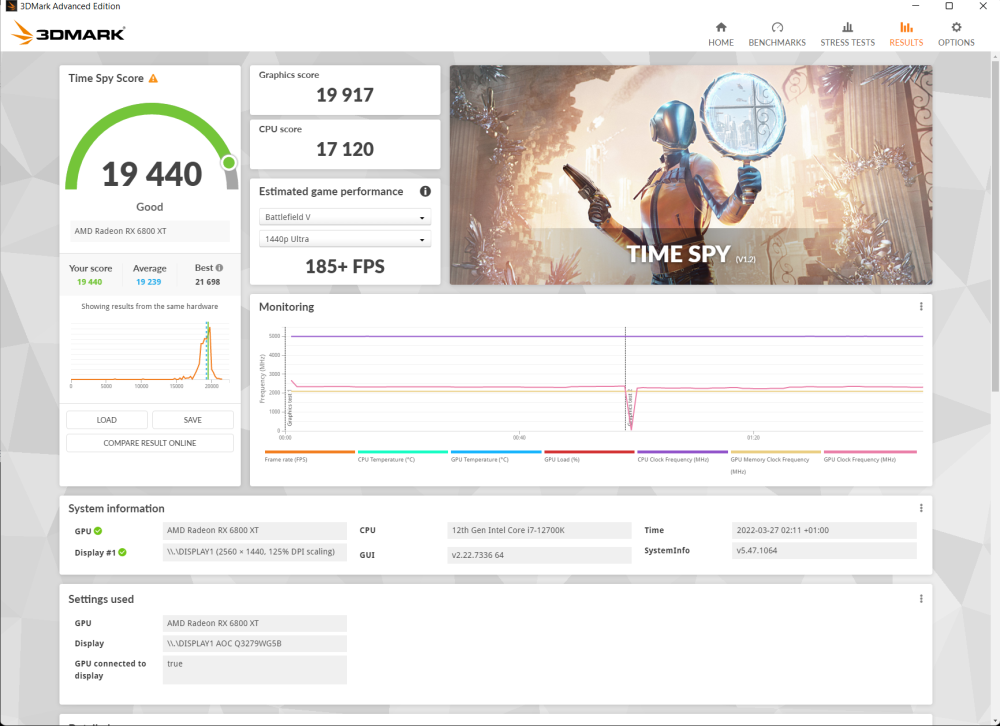Screen dimensions: 1000x726
Task: Click the AMD Radeon RX 6800 XT field under the score gauge
Action: (150, 231)
